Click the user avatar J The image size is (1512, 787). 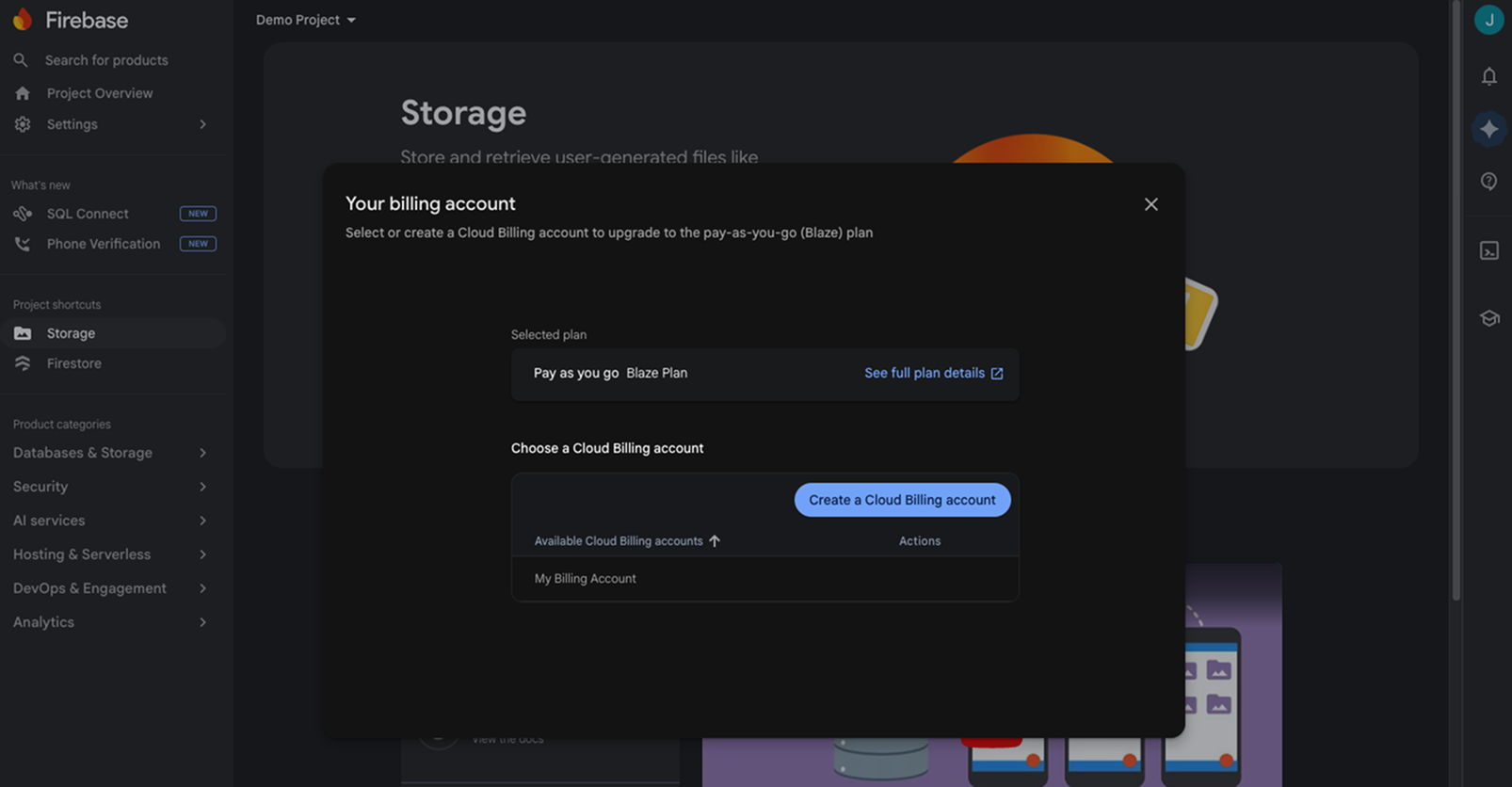tap(1488, 20)
